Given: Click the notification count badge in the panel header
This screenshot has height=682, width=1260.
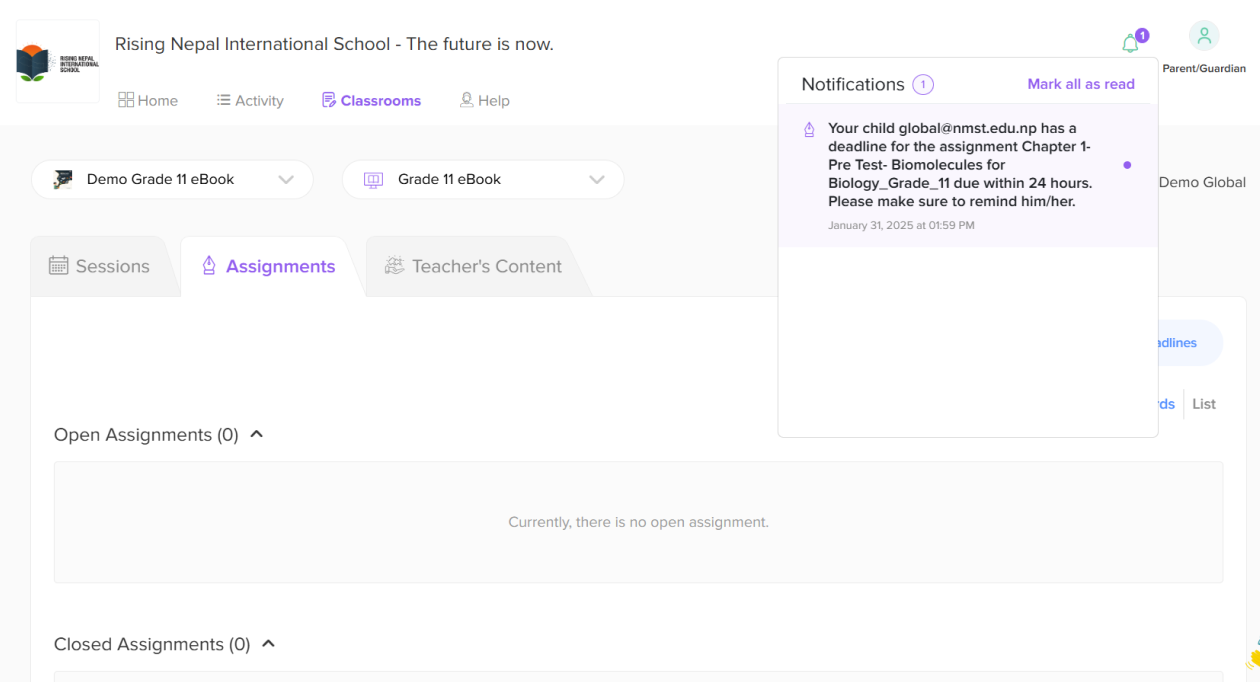Looking at the screenshot, I should (x=923, y=85).
